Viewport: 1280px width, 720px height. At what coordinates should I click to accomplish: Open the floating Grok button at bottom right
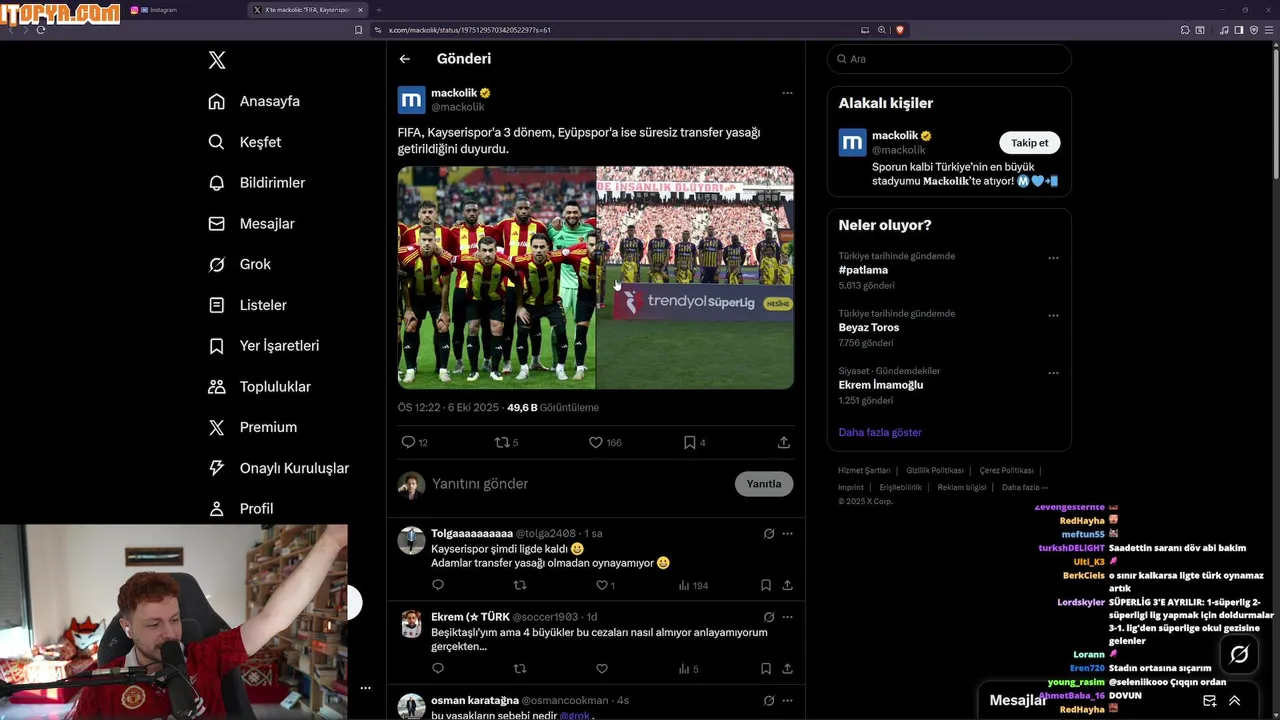coord(1240,654)
